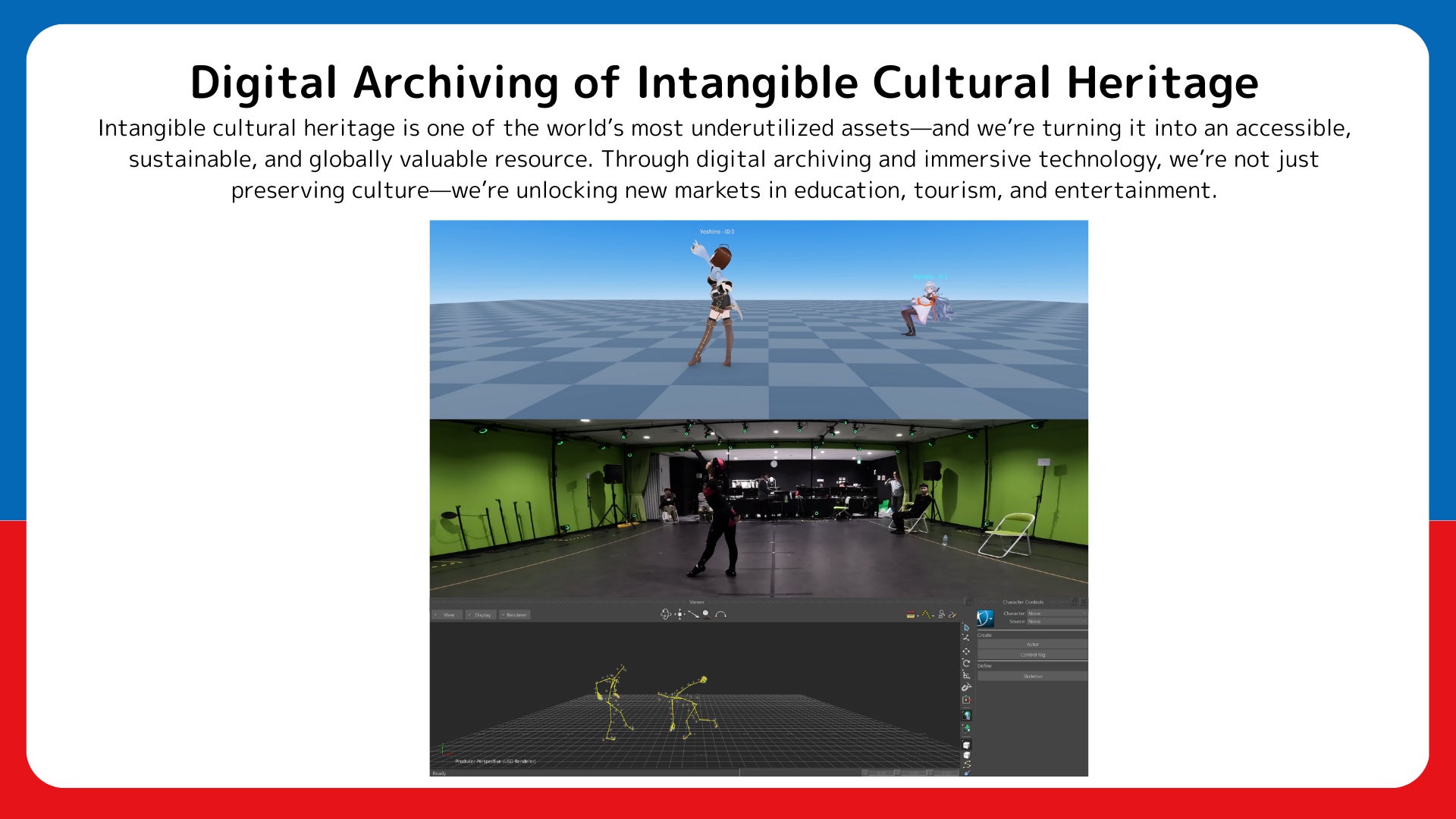
Task: Open the Display menu in Viewer
Action: coord(481,615)
